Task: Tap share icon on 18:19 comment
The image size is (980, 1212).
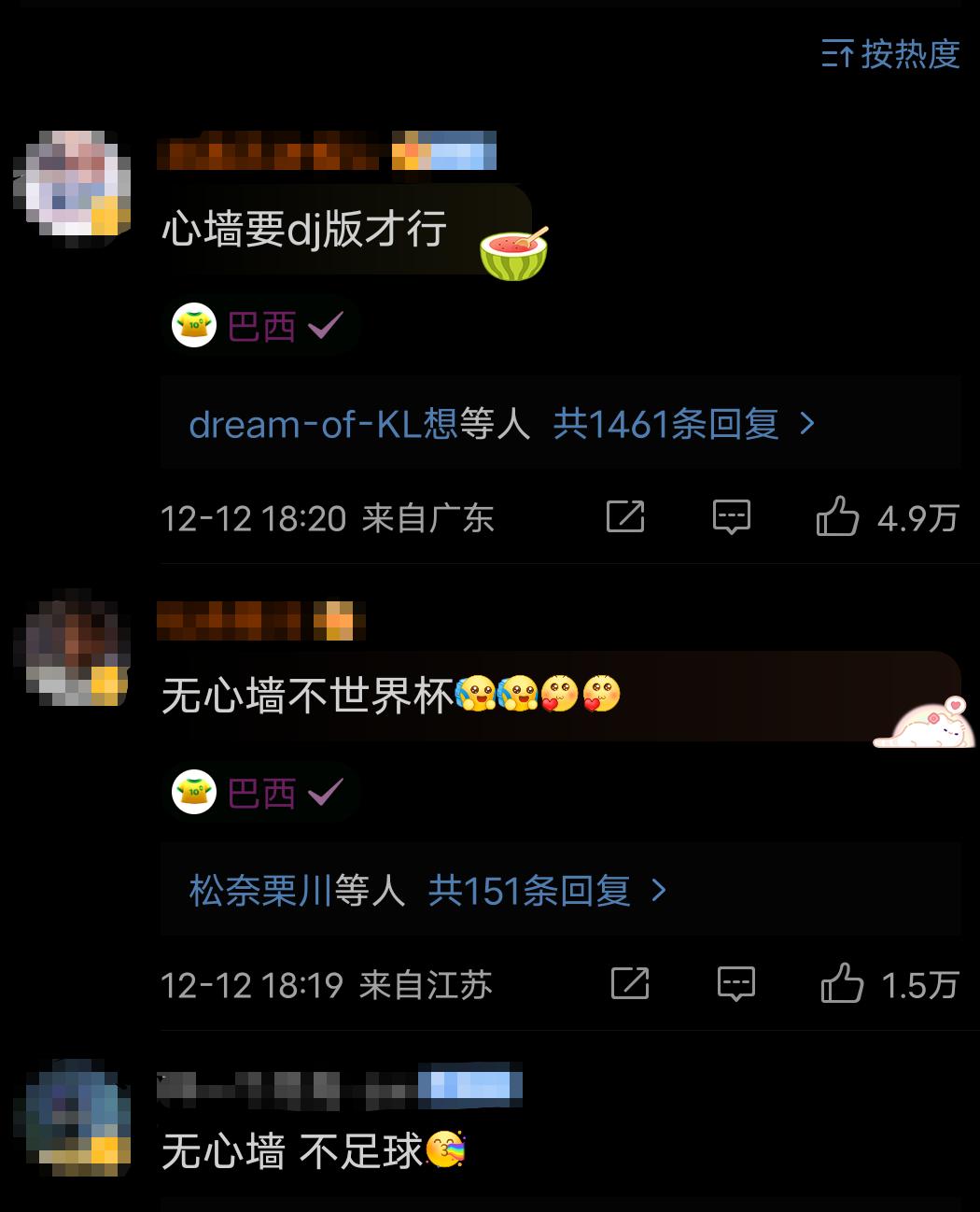Action: [630, 983]
